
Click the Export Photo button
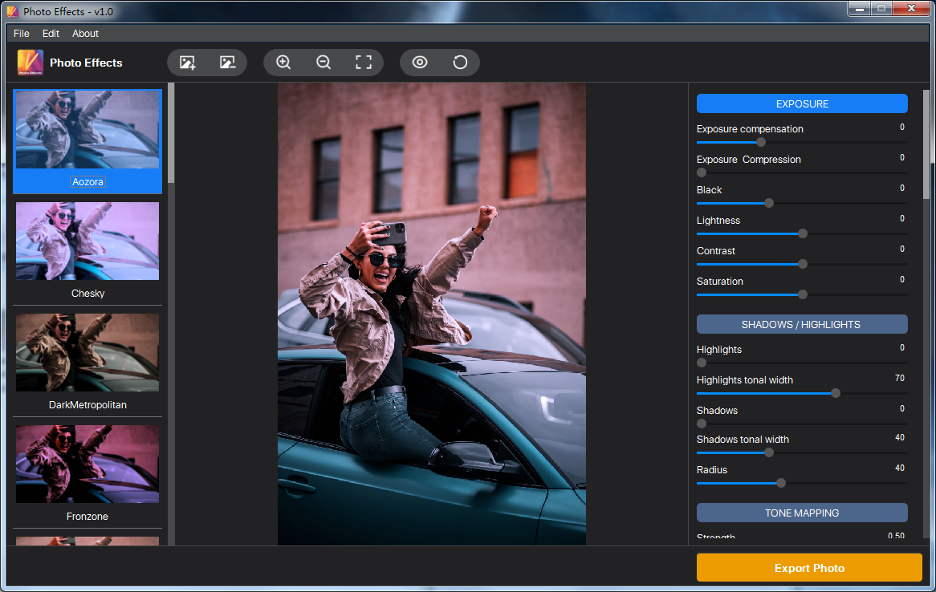tap(809, 568)
